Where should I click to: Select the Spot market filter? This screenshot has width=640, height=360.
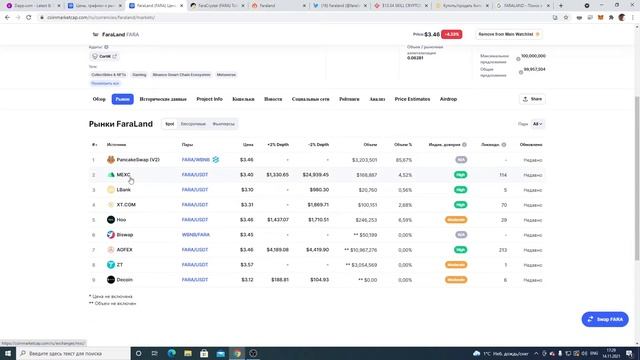pyautogui.click(x=170, y=124)
